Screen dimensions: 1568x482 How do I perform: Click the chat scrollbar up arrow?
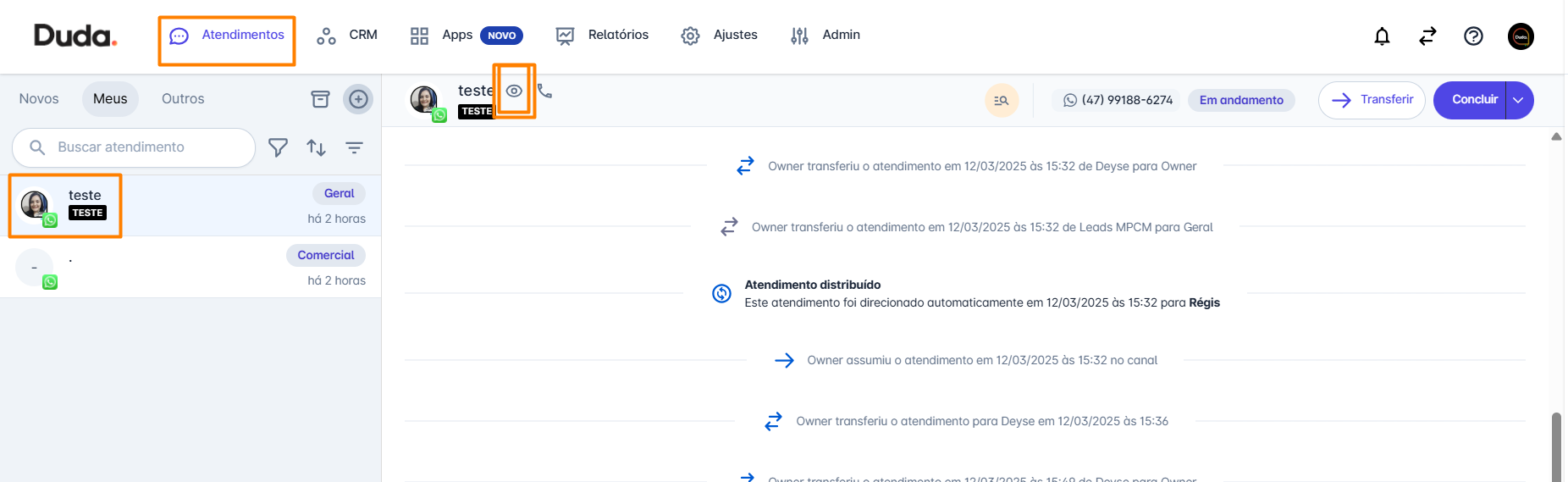(1556, 136)
